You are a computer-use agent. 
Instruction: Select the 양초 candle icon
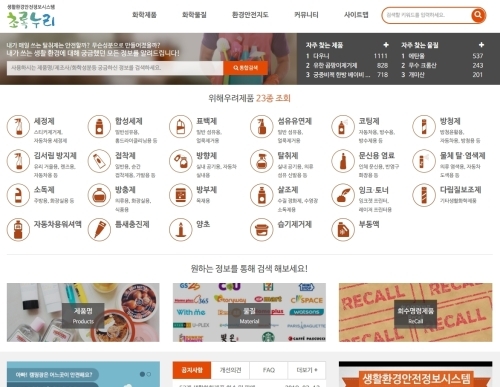pyautogui.click(x=181, y=230)
